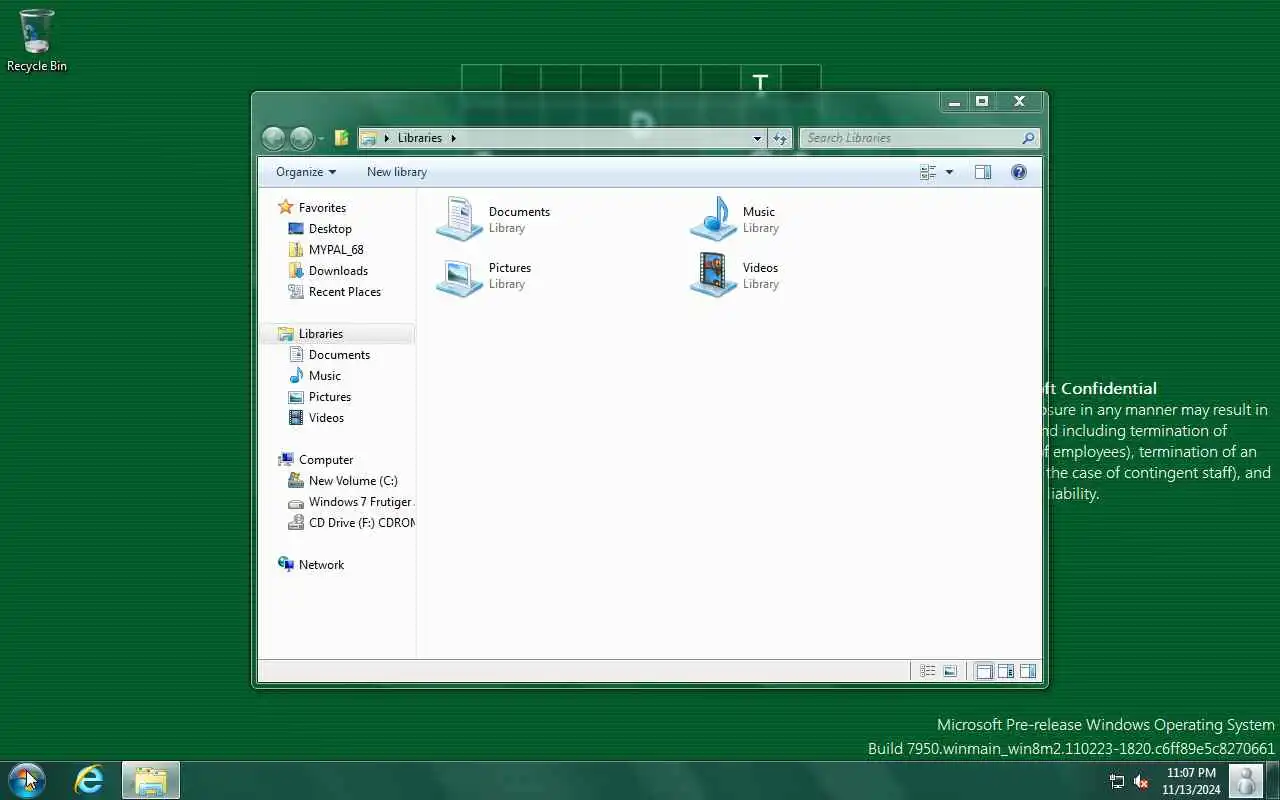The height and width of the screenshot is (800, 1280).
Task: Click Windows Explorer taskbar button
Action: pos(151,780)
